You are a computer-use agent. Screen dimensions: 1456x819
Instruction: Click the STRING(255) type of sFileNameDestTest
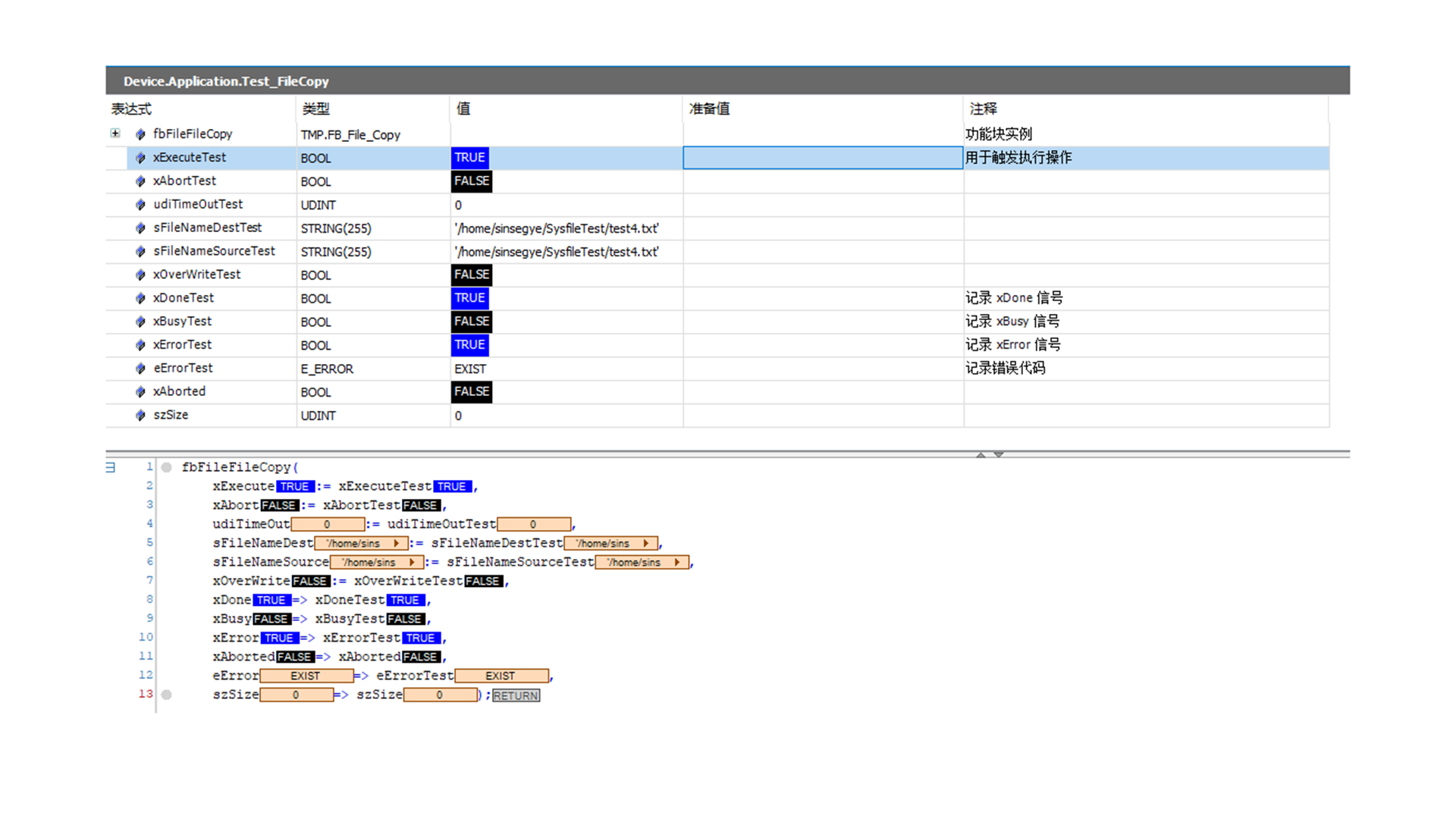coord(336,228)
